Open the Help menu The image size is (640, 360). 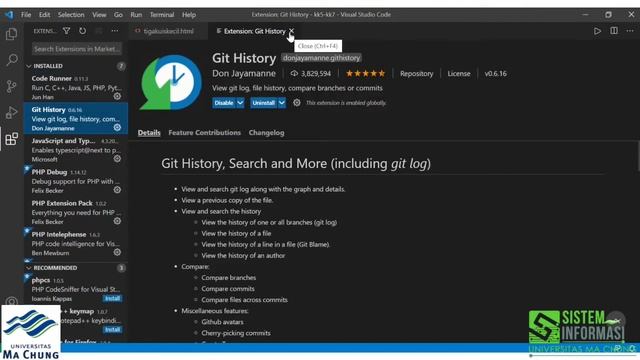[x=189, y=15]
